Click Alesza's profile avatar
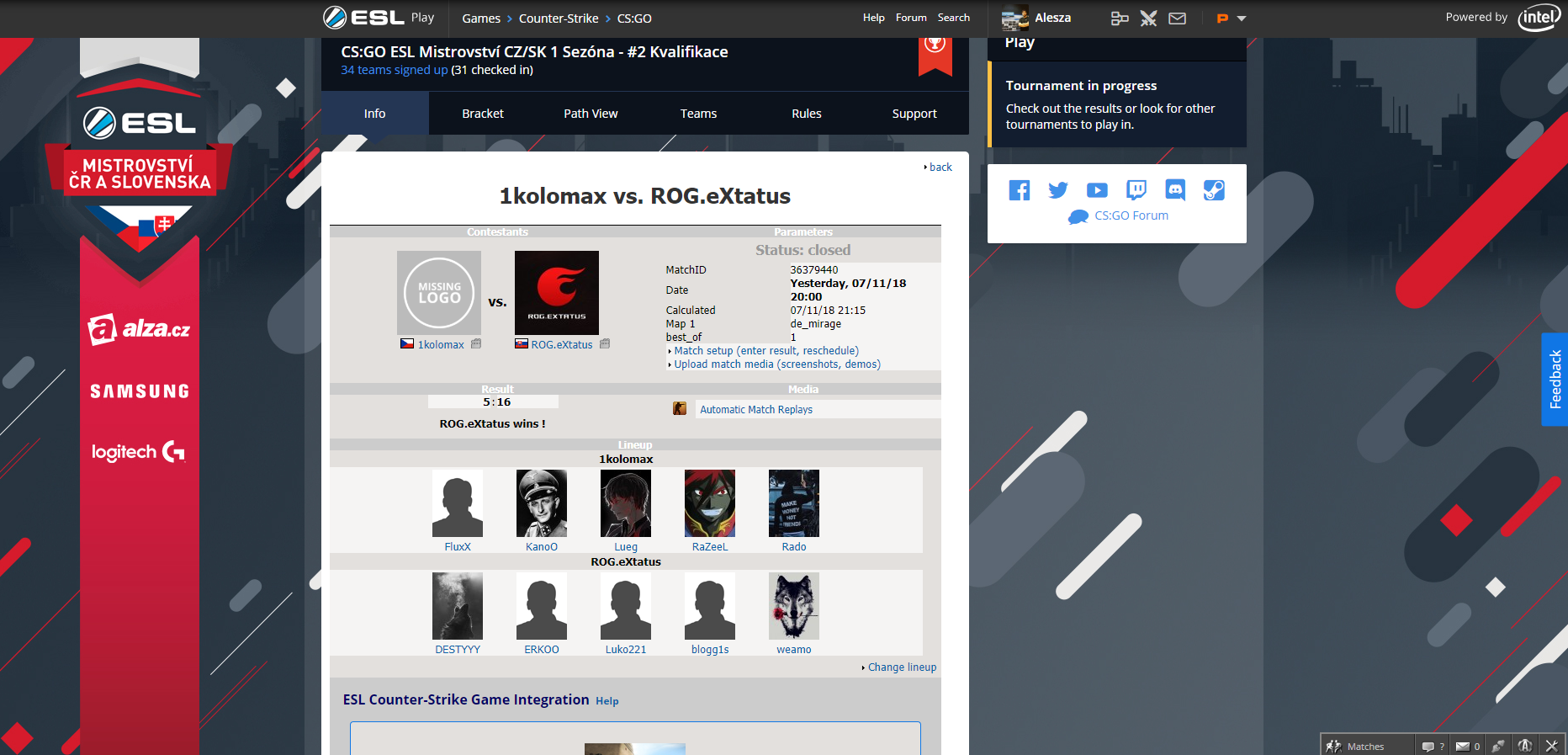 pyautogui.click(x=1014, y=18)
